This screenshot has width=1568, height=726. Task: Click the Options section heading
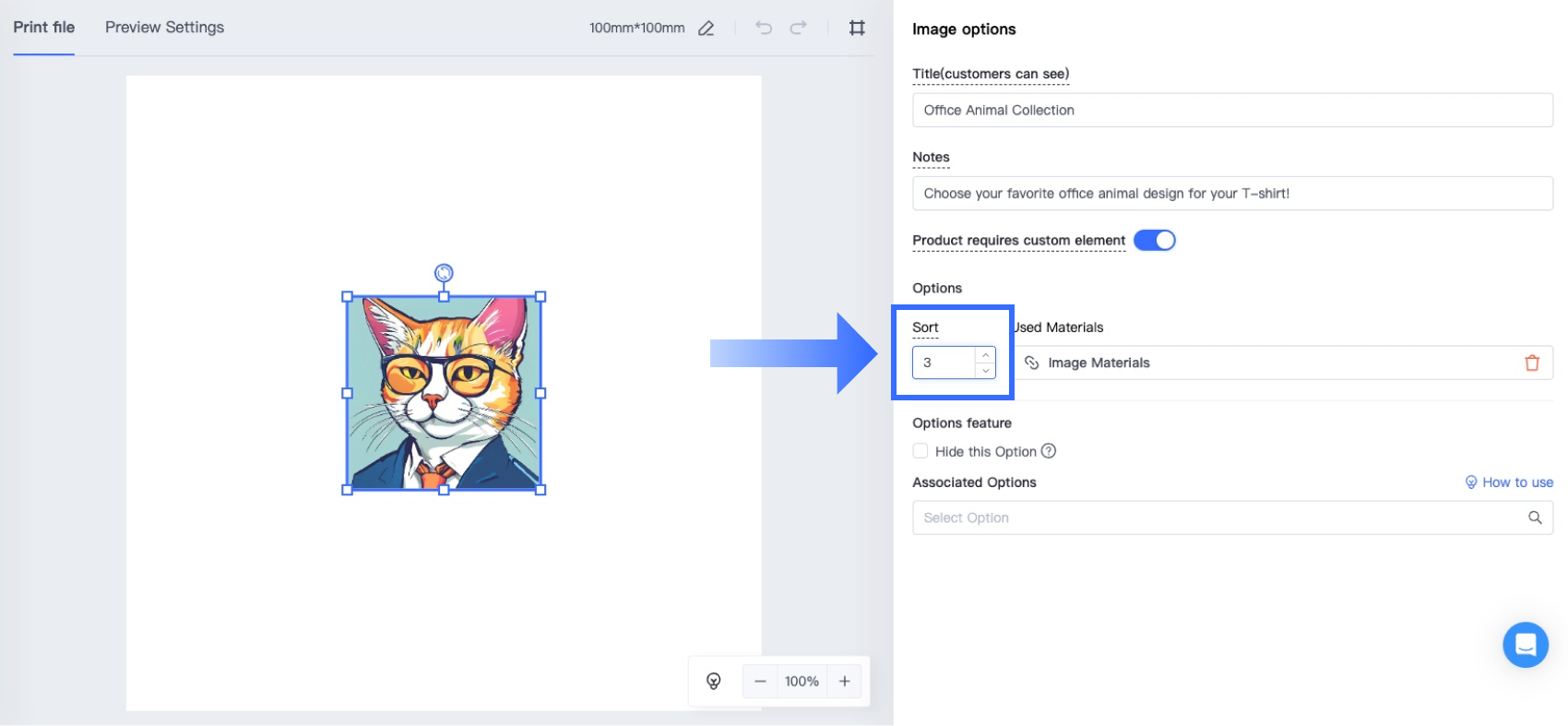coord(937,288)
